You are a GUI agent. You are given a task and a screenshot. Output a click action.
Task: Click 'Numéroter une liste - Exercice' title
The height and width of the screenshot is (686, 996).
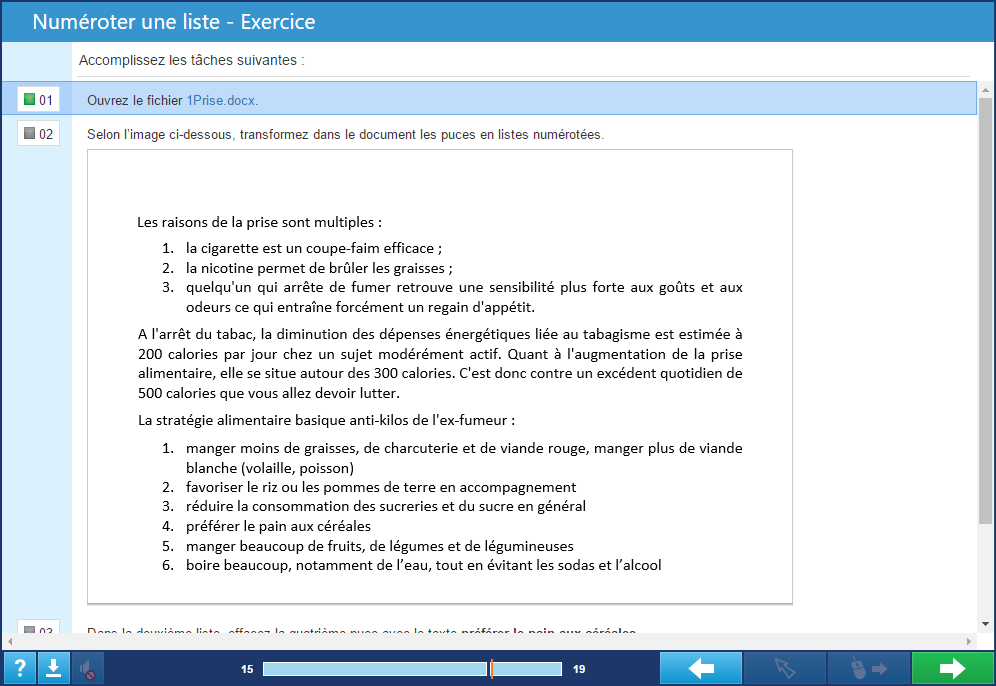point(173,22)
